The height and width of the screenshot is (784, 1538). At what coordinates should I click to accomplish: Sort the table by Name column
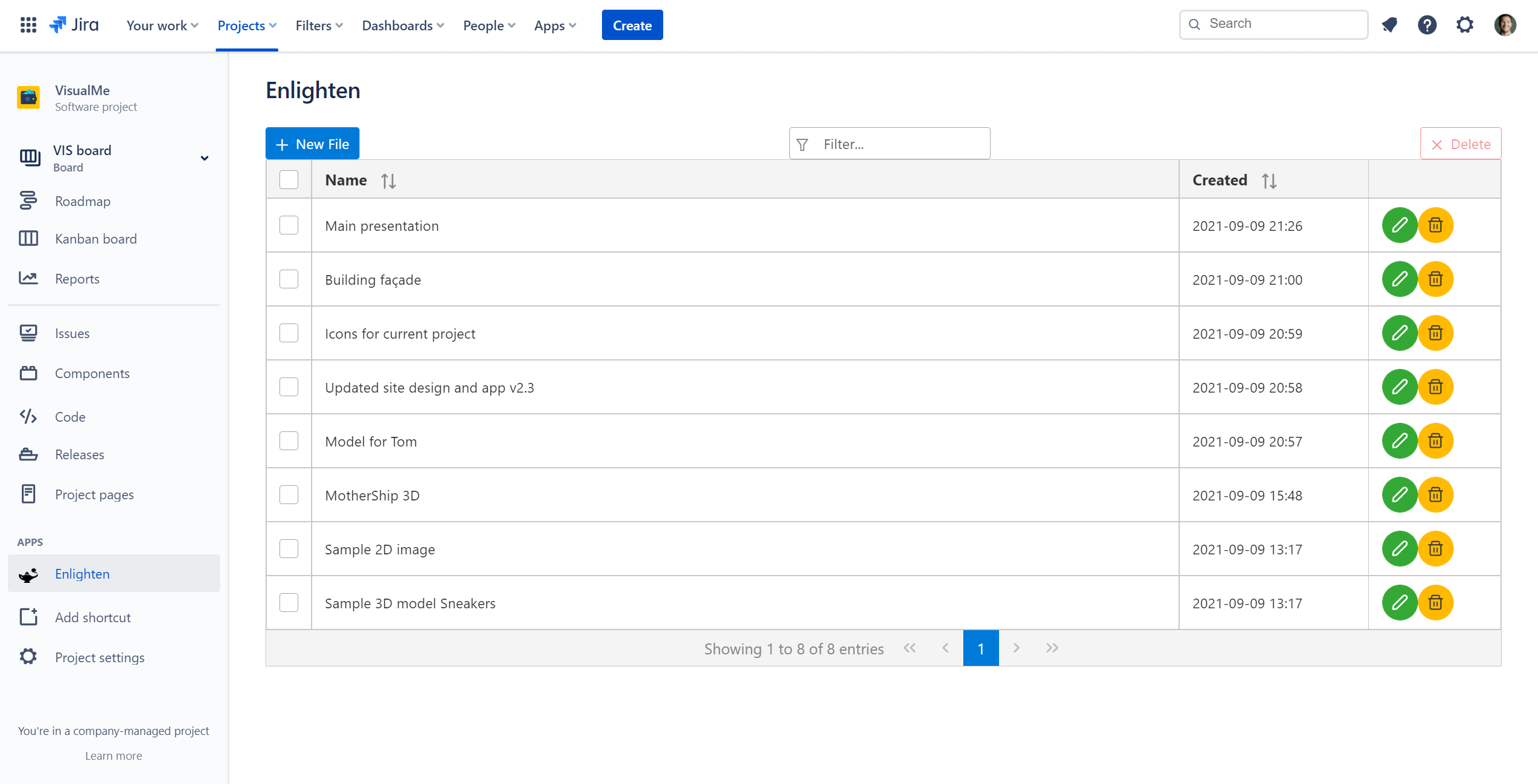click(388, 181)
